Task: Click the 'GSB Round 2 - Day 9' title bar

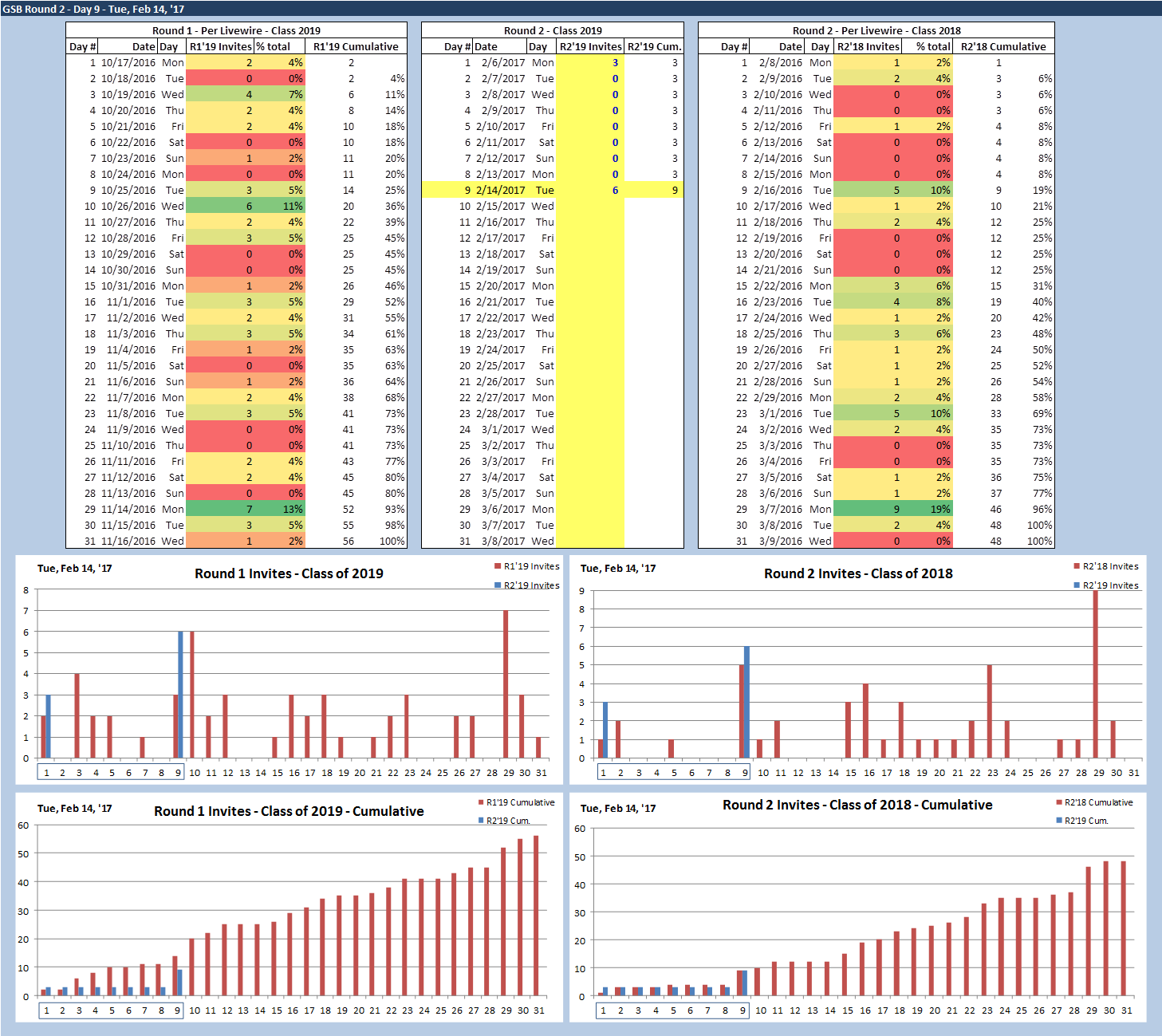Action: pyautogui.click(x=93, y=9)
